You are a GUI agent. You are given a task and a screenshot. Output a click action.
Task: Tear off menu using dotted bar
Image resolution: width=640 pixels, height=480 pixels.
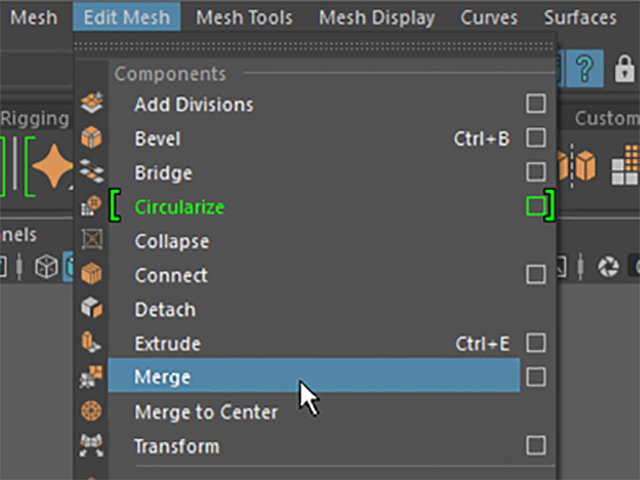click(x=314, y=46)
